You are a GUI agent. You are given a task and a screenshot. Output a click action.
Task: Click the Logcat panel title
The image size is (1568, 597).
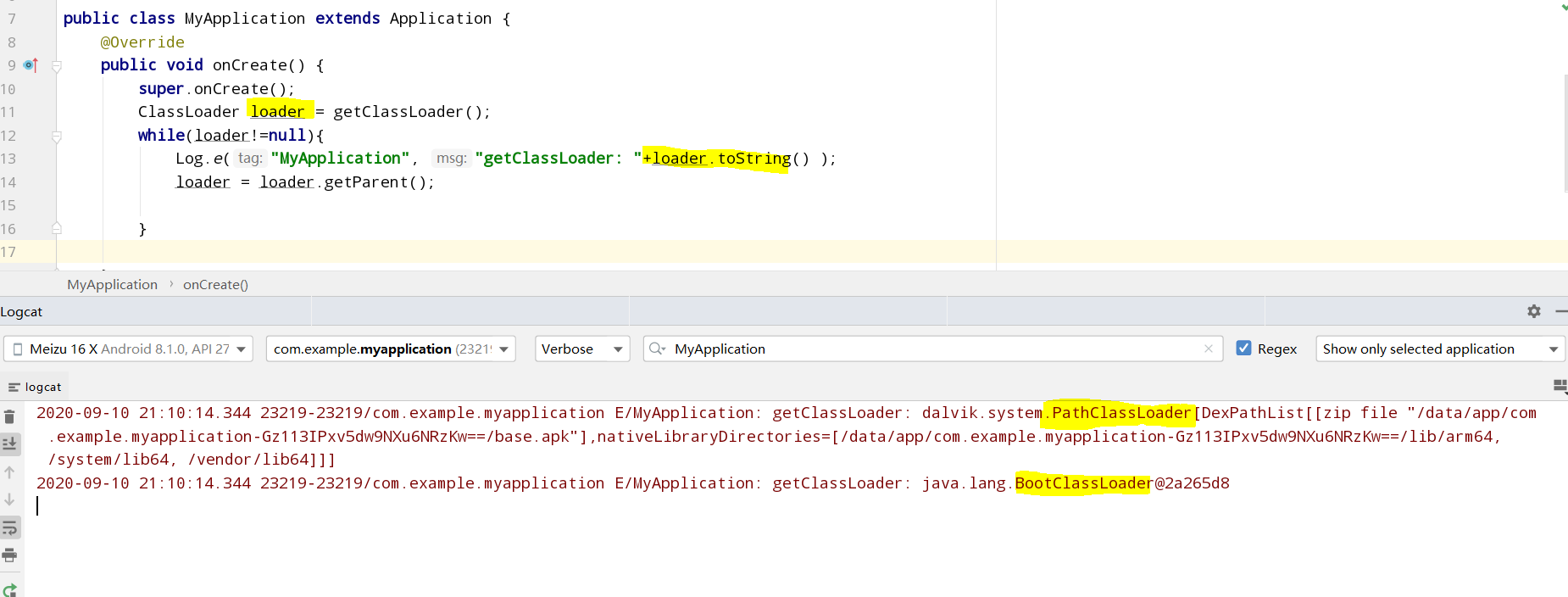coord(21,311)
